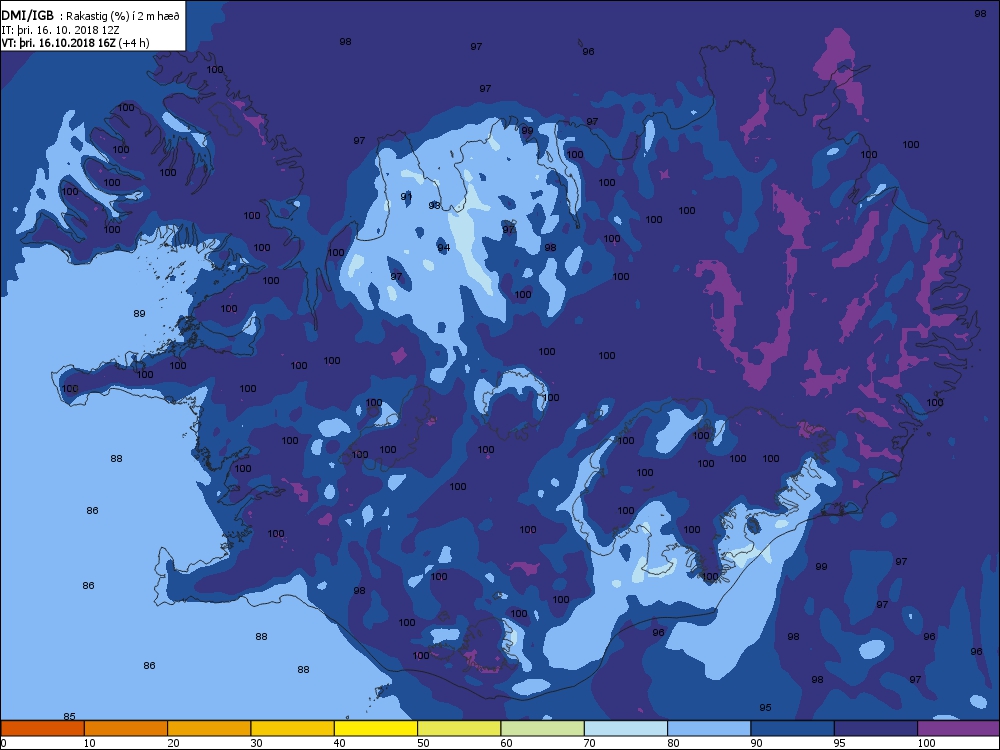
Task: Pick the light green 60–70 legend swatch
Action: tap(543, 728)
